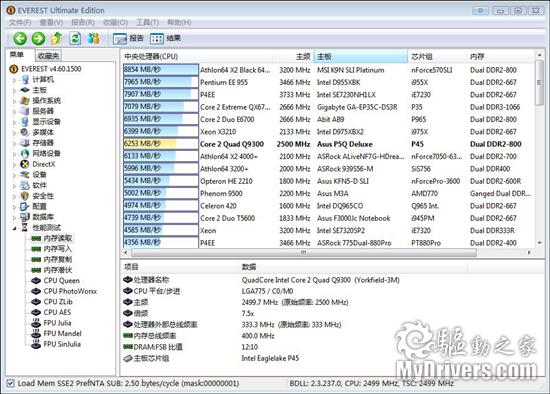This screenshot has height=394, width=550.
Task: Expand the 存储器 tree node
Action: tap(14, 143)
